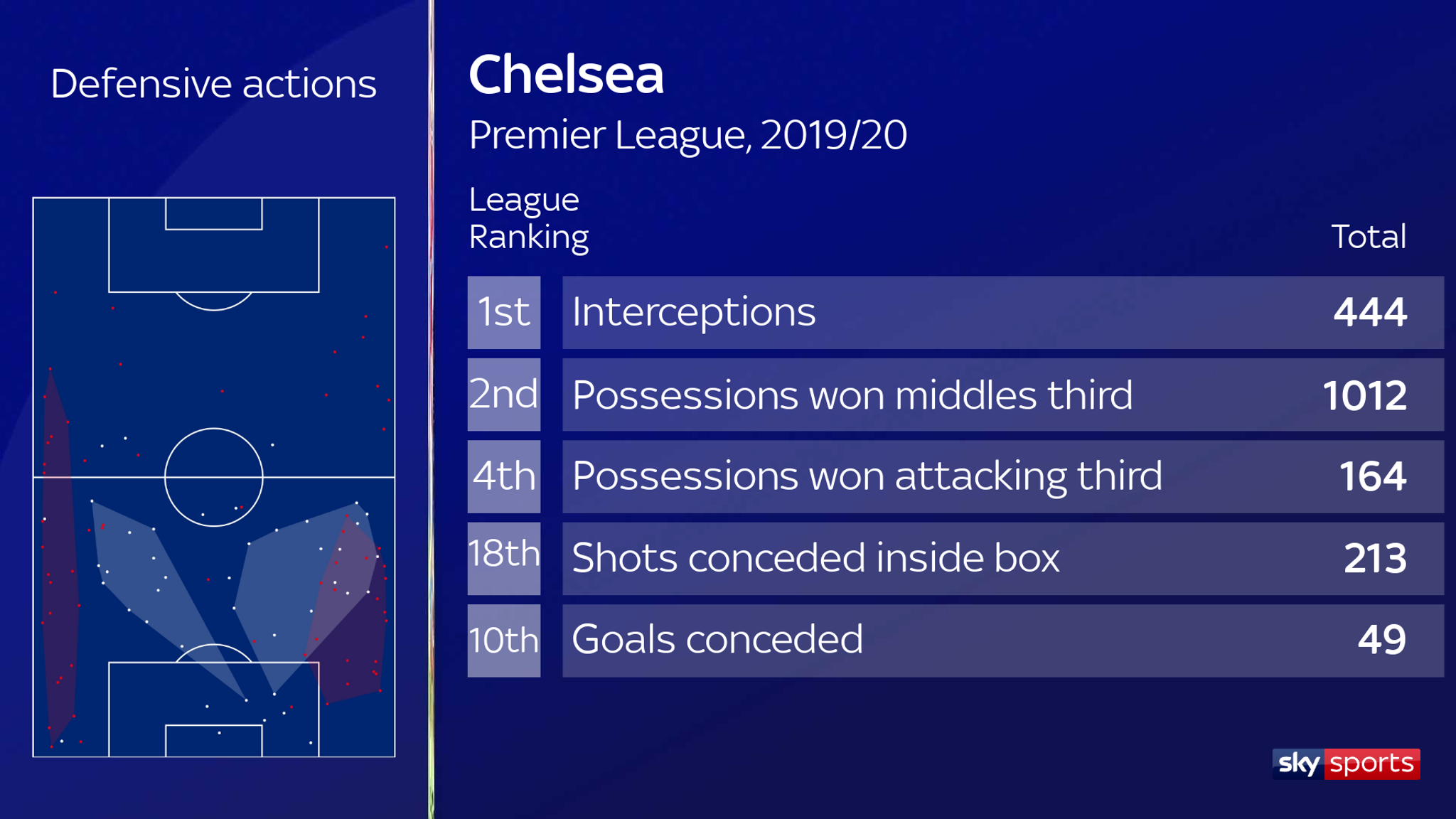
Task: Click Premier League, 2019/20 subtitle
Action: click(687, 135)
